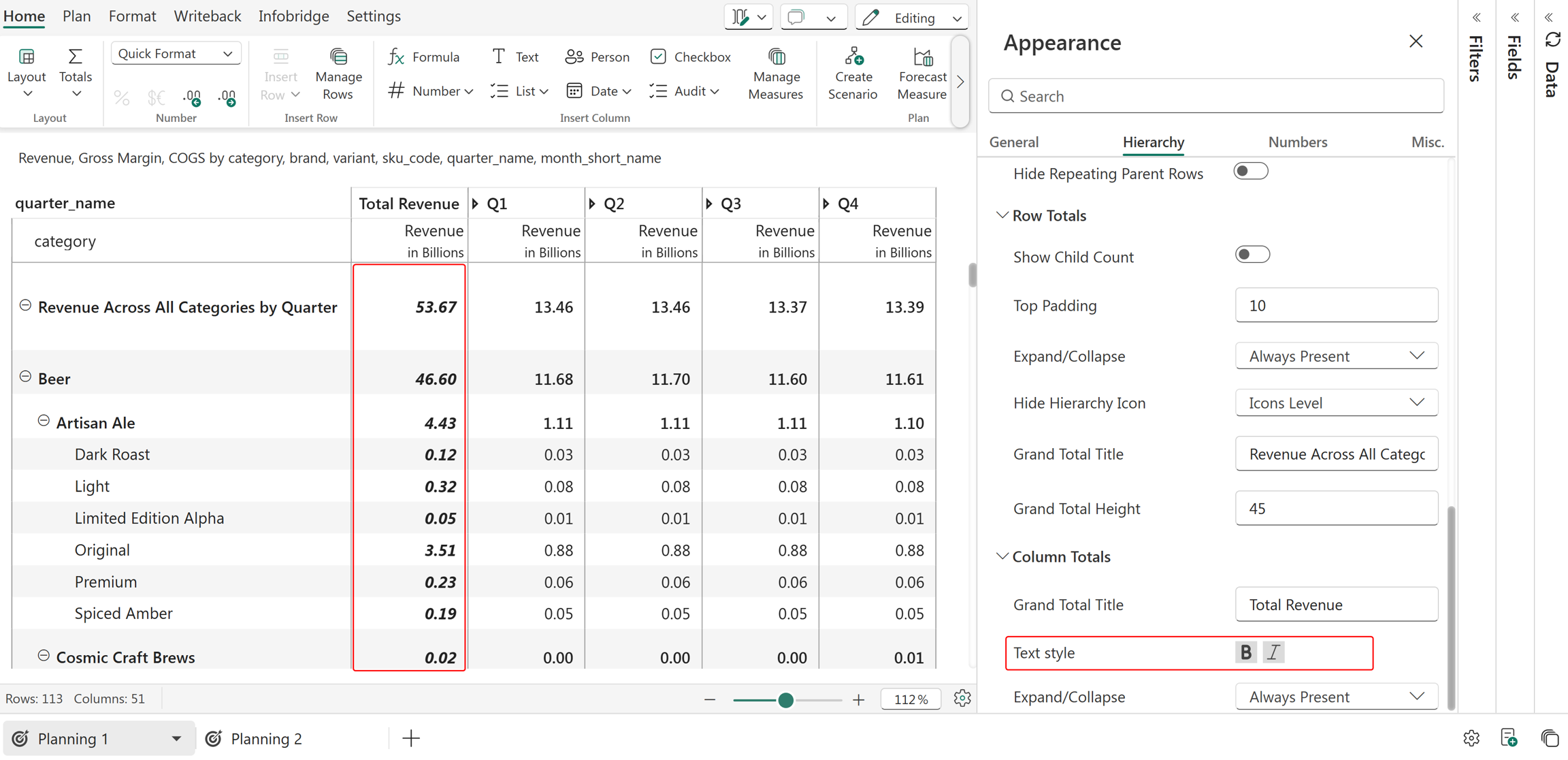Apply italic text style to column totals
Image resolution: width=1568 pixels, height=760 pixels.
[x=1273, y=652]
